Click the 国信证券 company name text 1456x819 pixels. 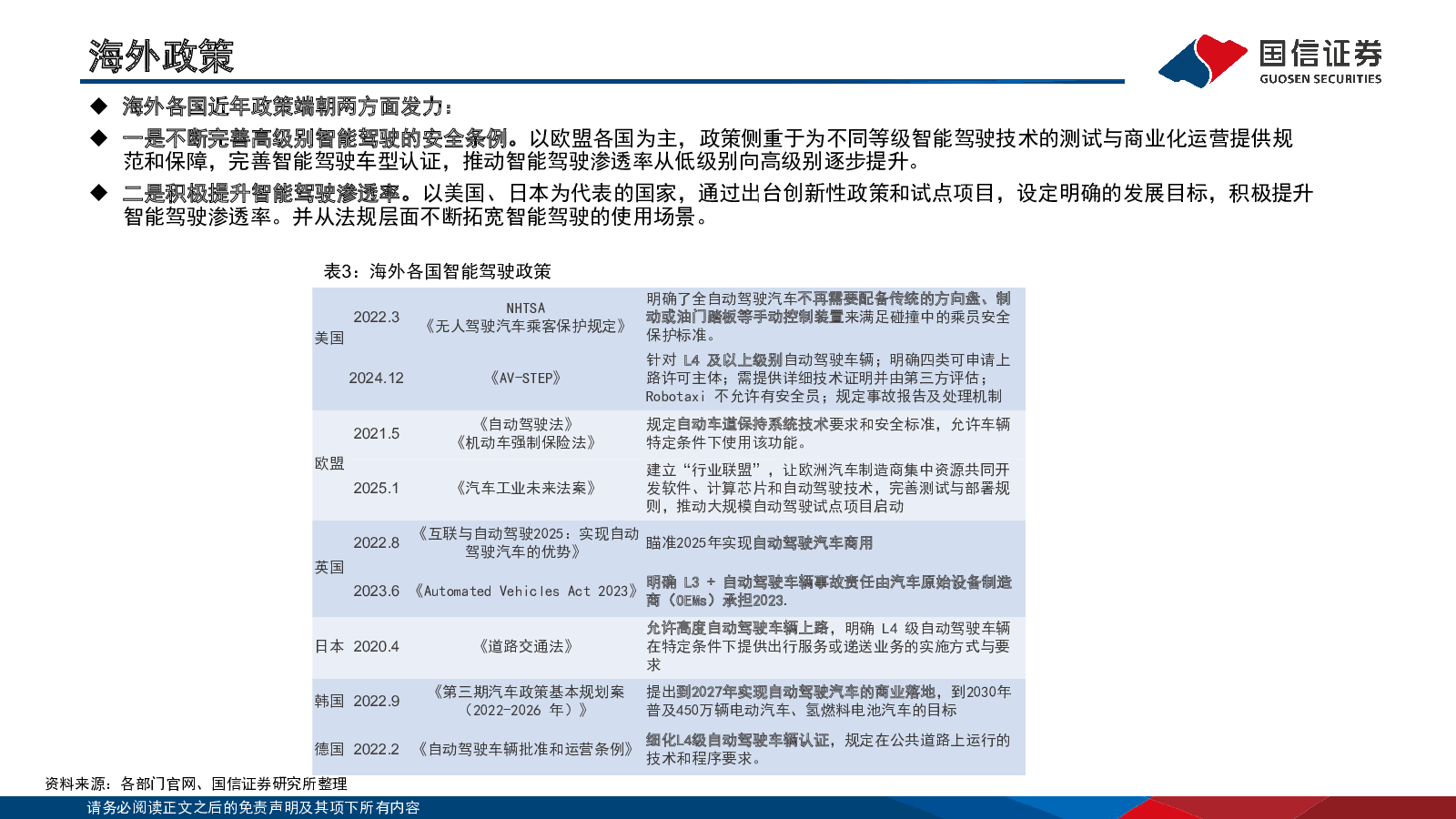pyautogui.click(x=1319, y=54)
